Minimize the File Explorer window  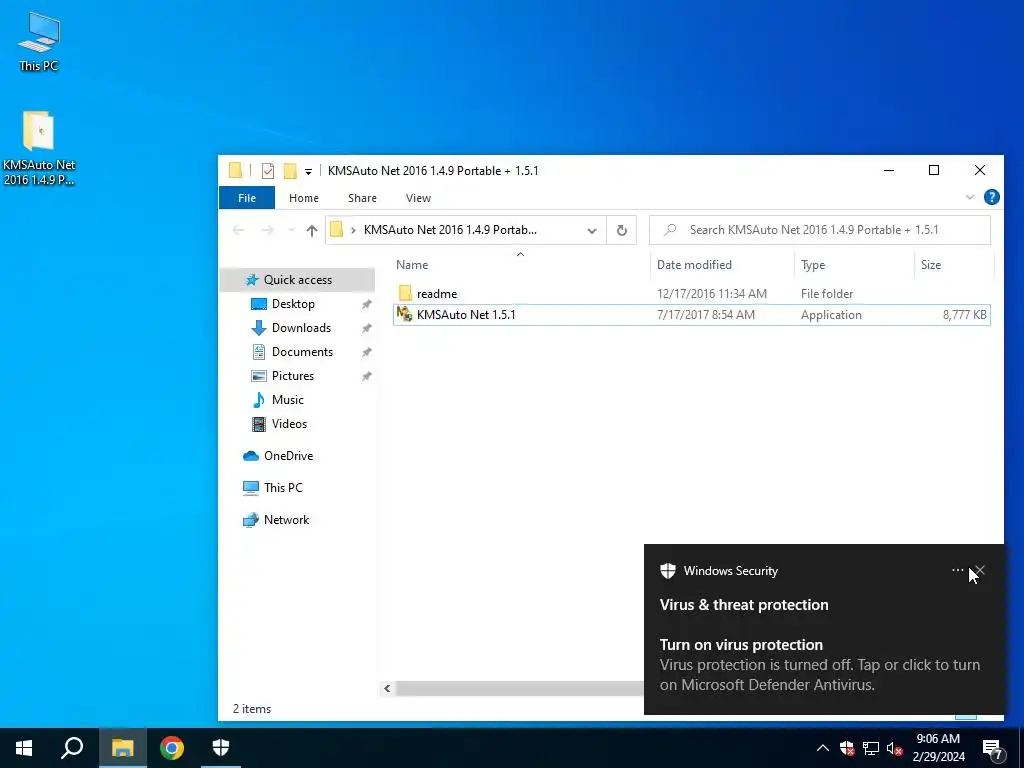(x=889, y=170)
